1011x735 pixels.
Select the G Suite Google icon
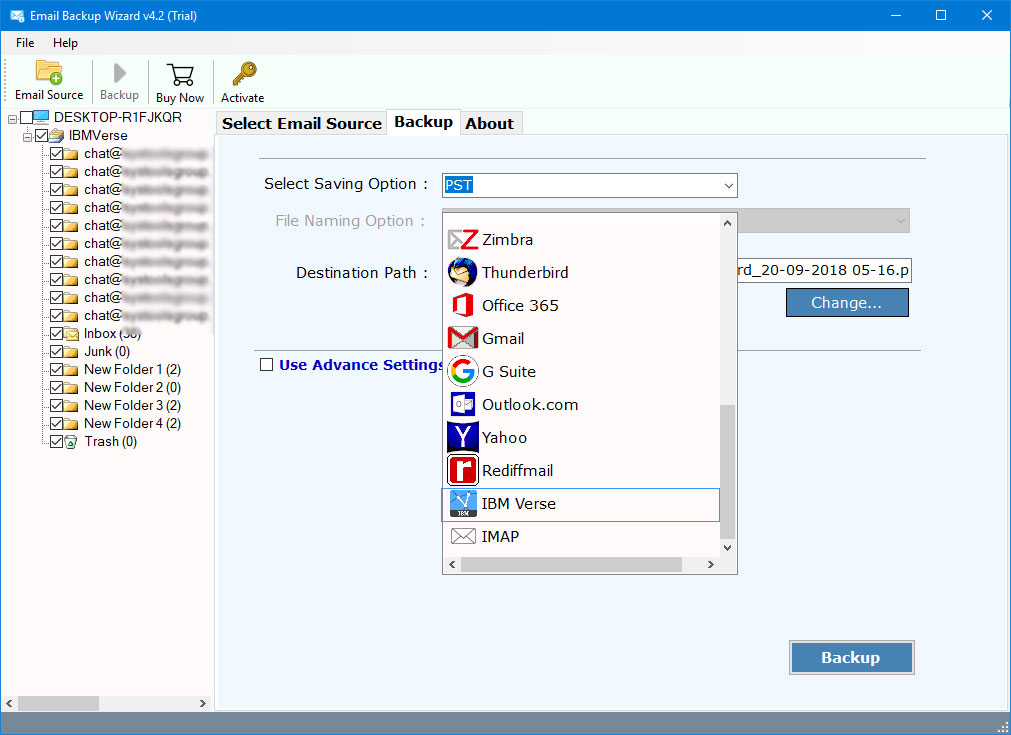click(462, 371)
